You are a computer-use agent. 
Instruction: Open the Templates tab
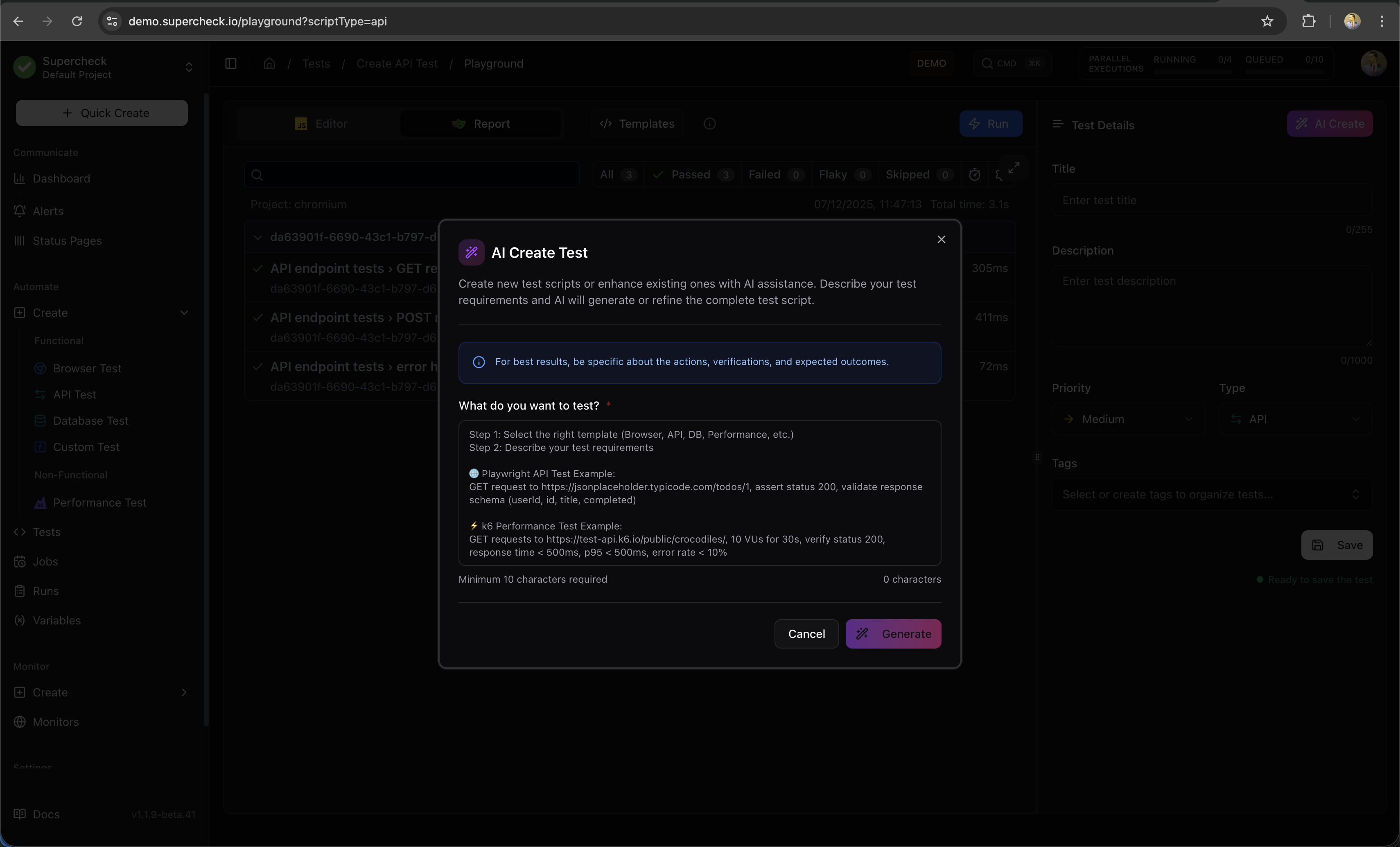tap(637, 123)
